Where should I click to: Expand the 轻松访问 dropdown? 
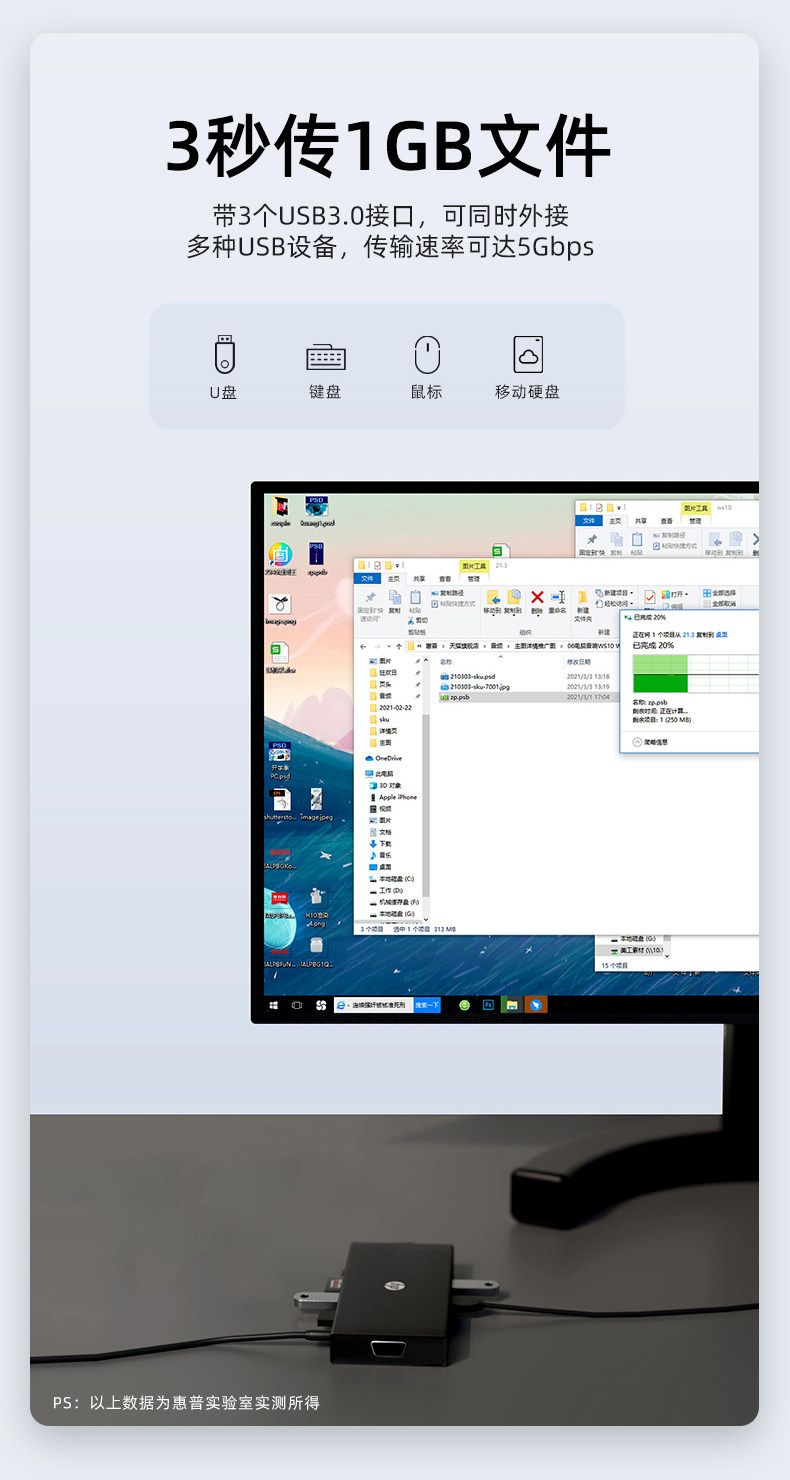click(613, 604)
